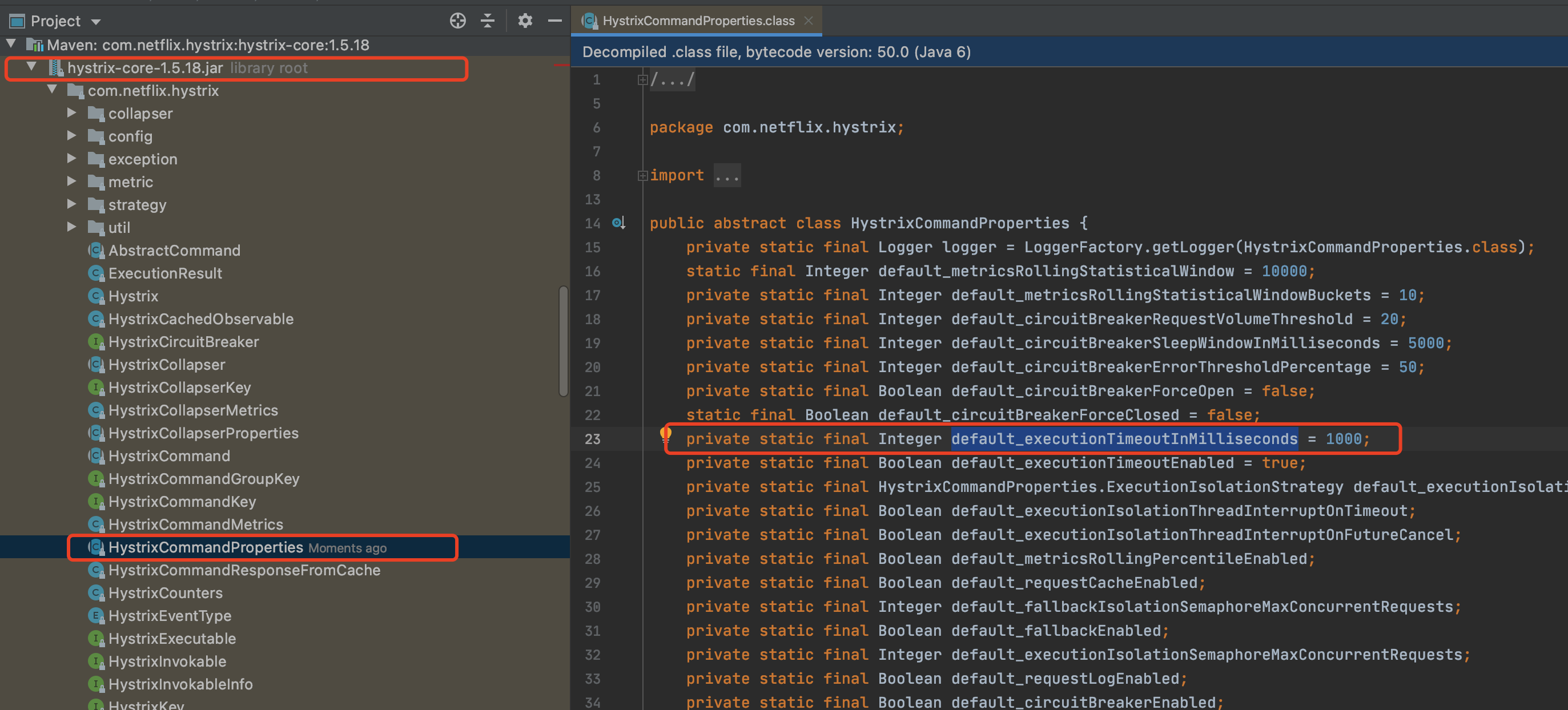This screenshot has height=710, width=1568.
Task: Click the intention light bulb on line 23
Action: (665, 434)
